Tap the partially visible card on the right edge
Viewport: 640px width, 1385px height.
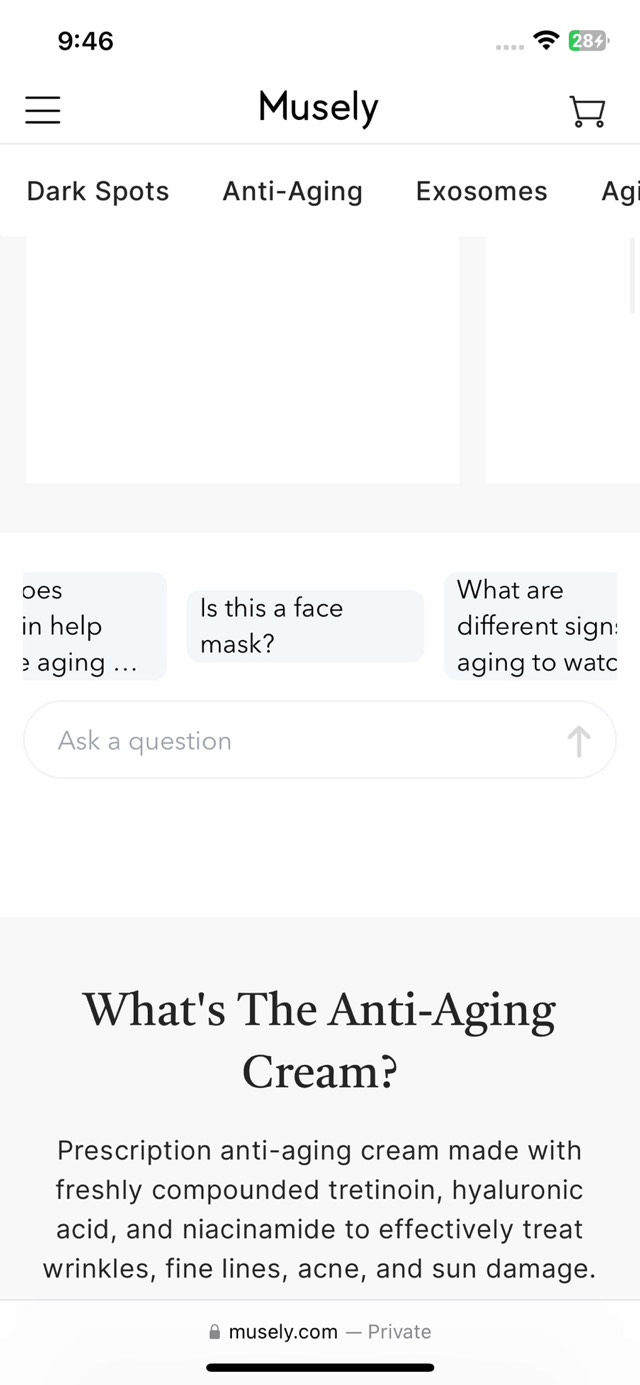(562, 360)
